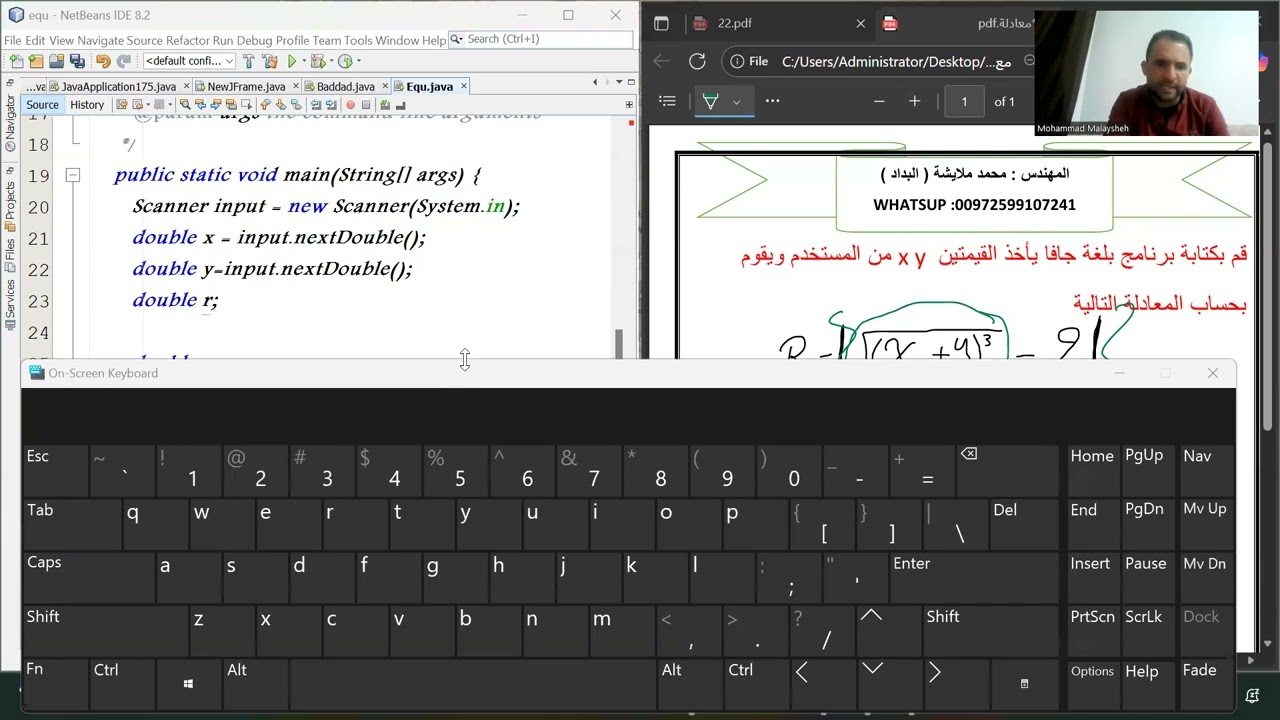Click the red macro recording icon in editor toolbar
Screen dimensions: 1280x720
click(x=350, y=105)
